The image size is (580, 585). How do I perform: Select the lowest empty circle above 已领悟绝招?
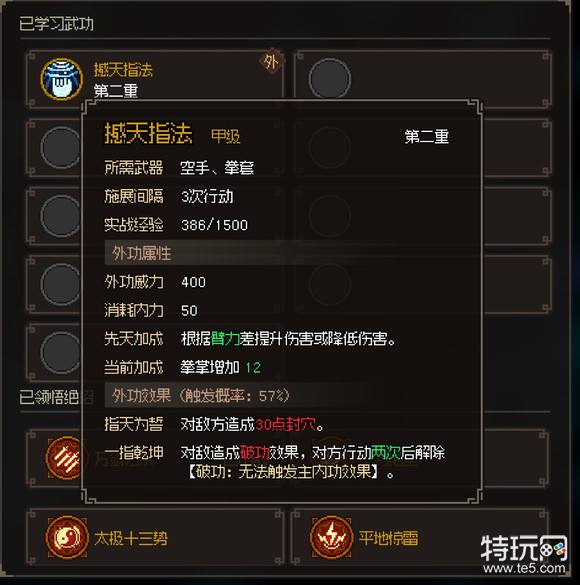pyautogui.click(x=61, y=353)
